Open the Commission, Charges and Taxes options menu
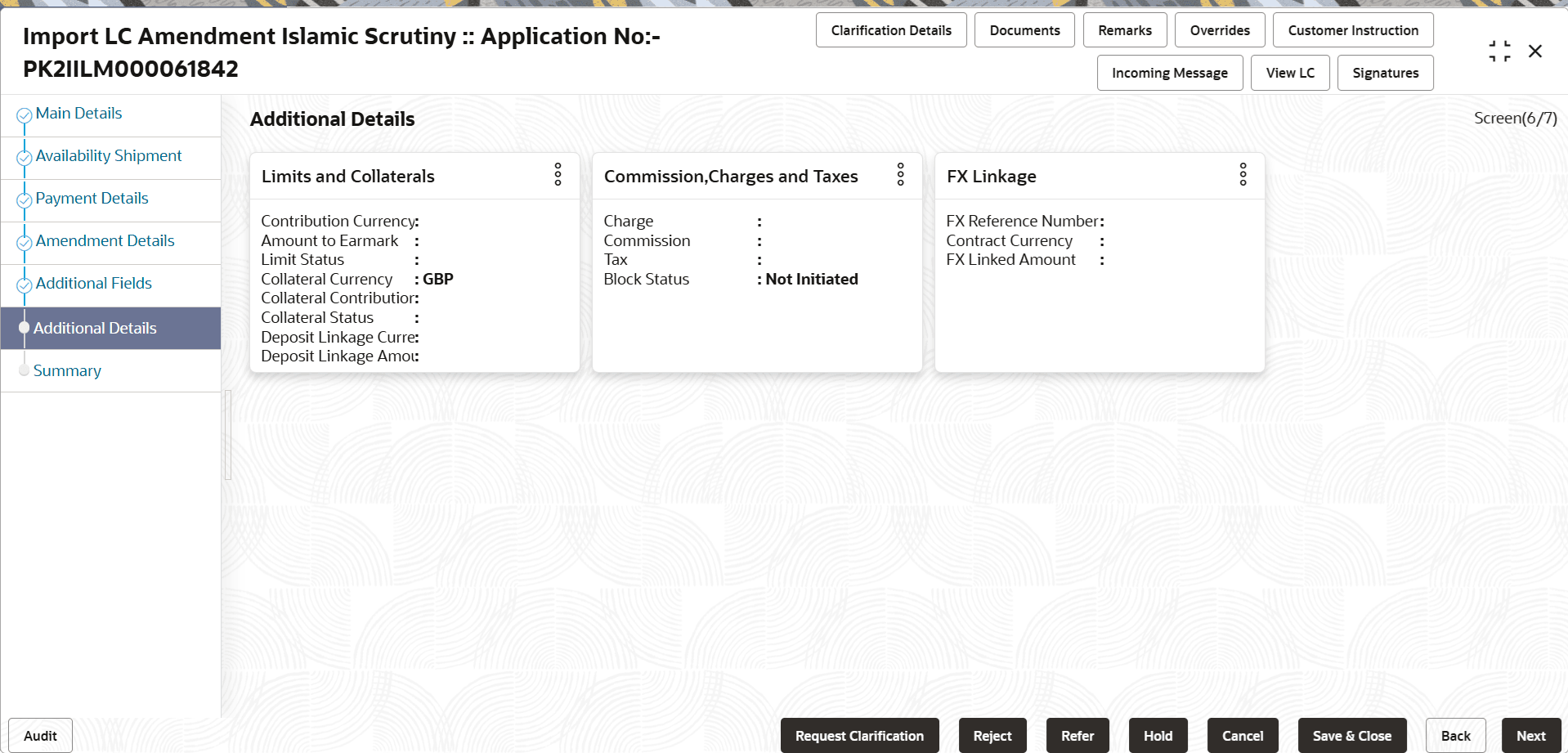This screenshot has width=1568, height=753. point(900,175)
